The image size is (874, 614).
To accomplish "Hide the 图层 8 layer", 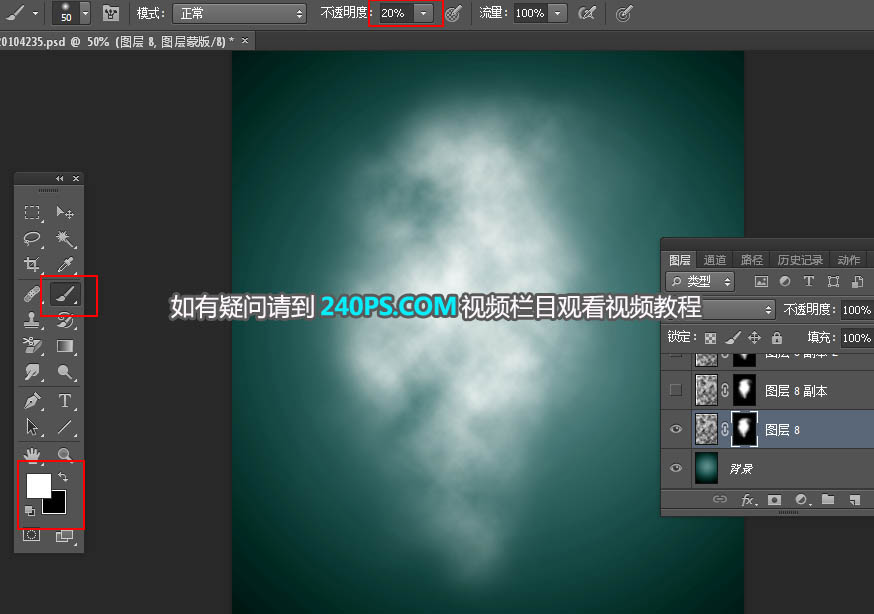I will click(x=676, y=429).
